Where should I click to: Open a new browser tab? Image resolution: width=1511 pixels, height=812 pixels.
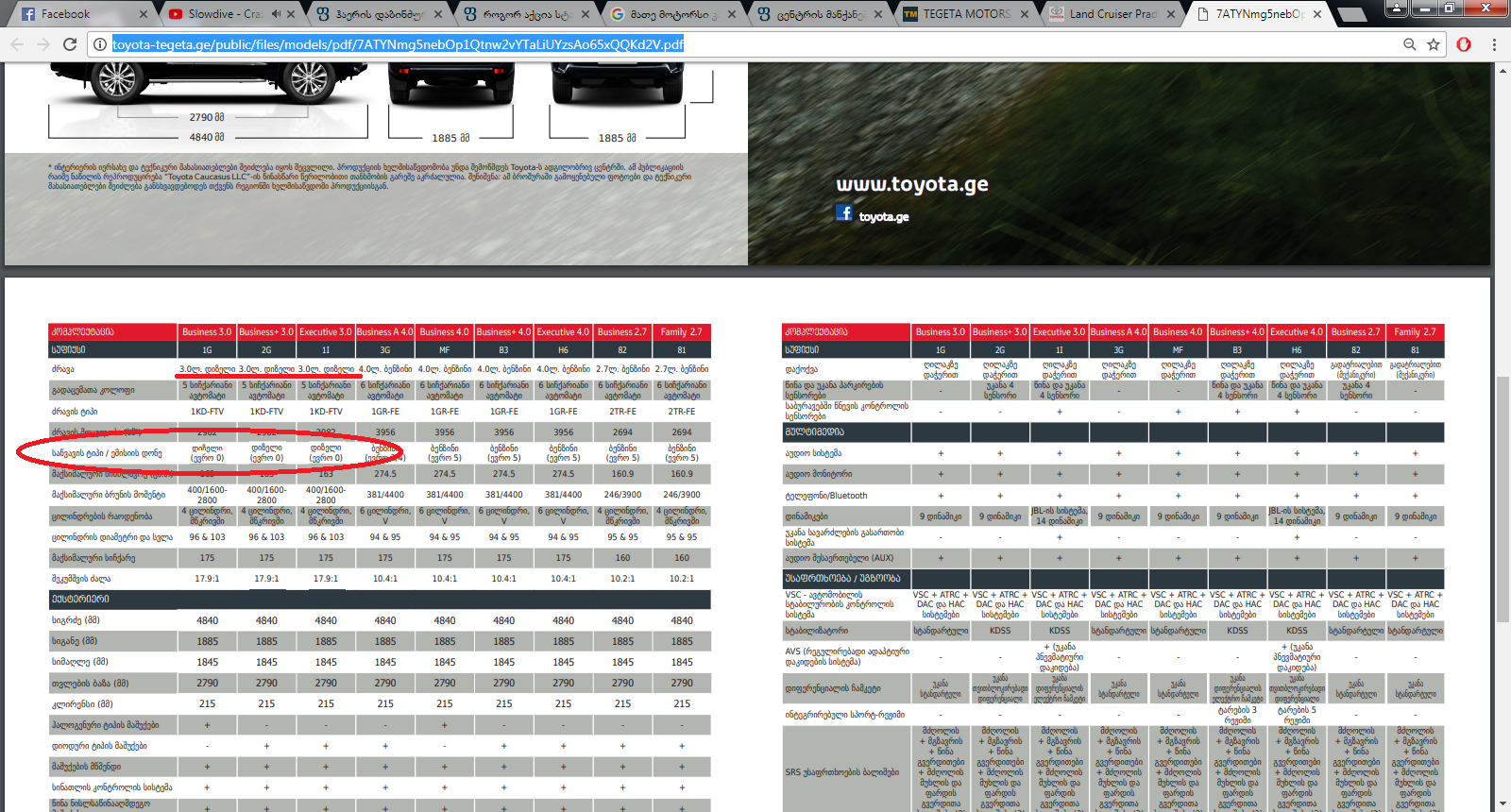1352,14
